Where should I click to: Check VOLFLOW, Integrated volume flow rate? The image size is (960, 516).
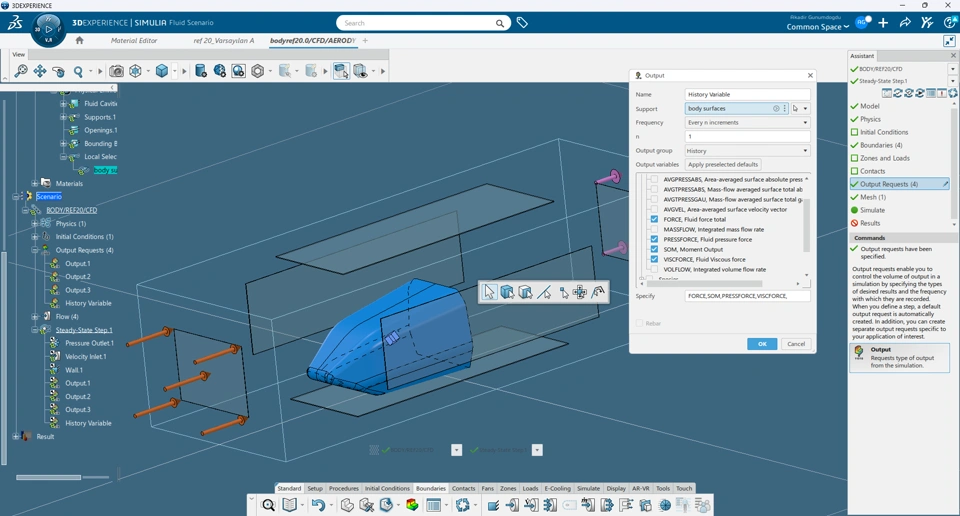coord(654,269)
